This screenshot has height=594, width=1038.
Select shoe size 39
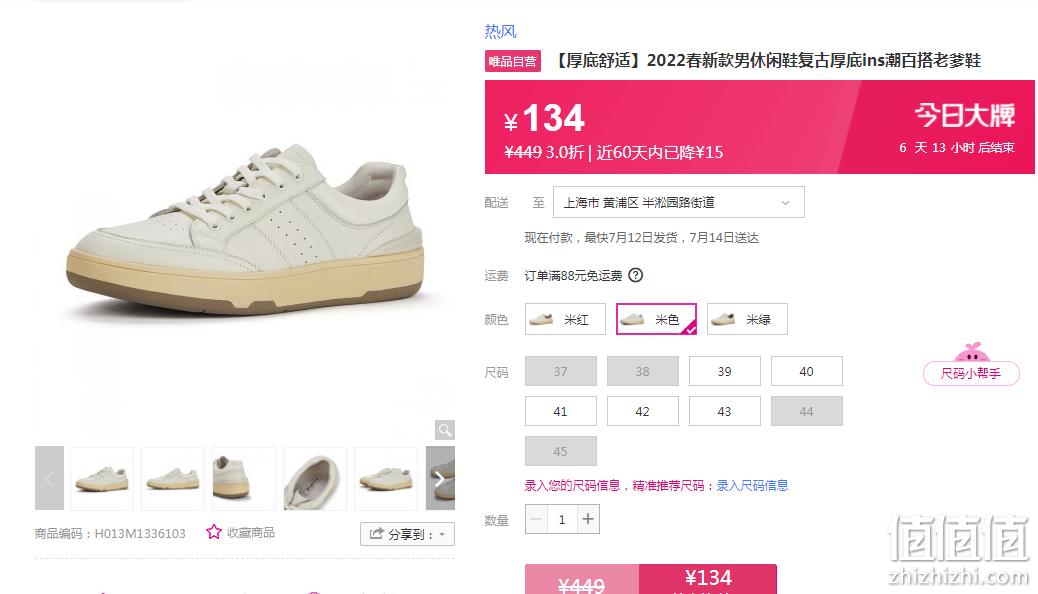725,371
